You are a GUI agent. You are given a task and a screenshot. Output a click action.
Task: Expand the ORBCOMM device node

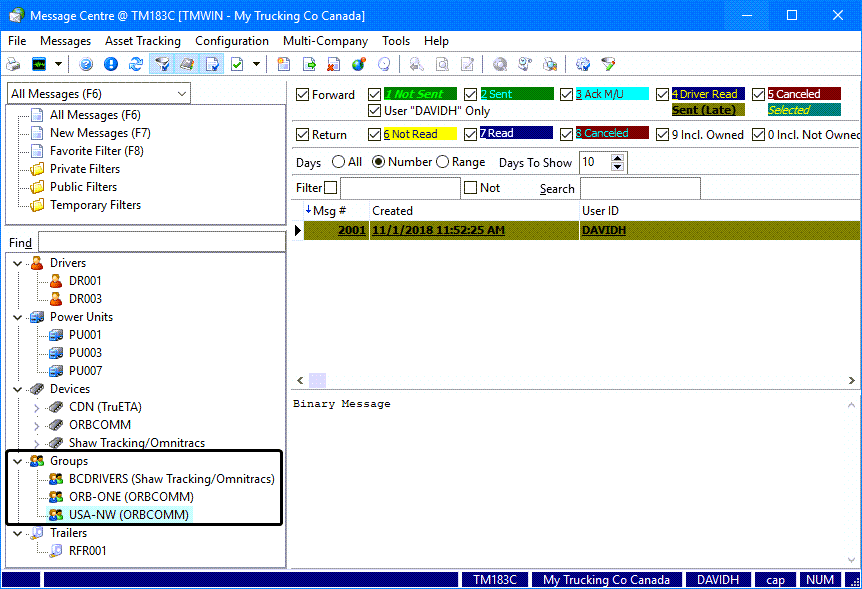37,425
